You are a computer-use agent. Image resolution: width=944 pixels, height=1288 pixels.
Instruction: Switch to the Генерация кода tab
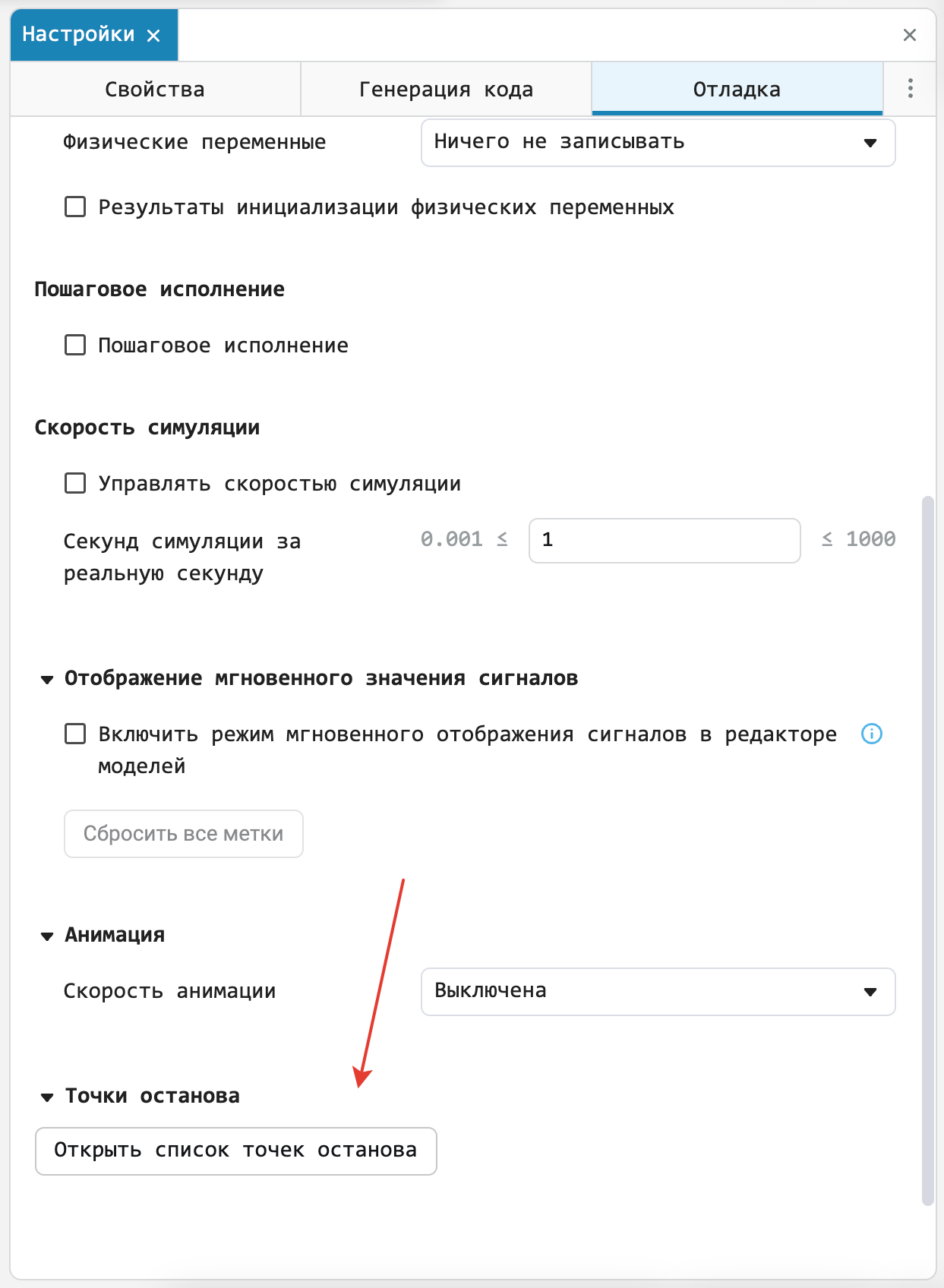pos(446,89)
